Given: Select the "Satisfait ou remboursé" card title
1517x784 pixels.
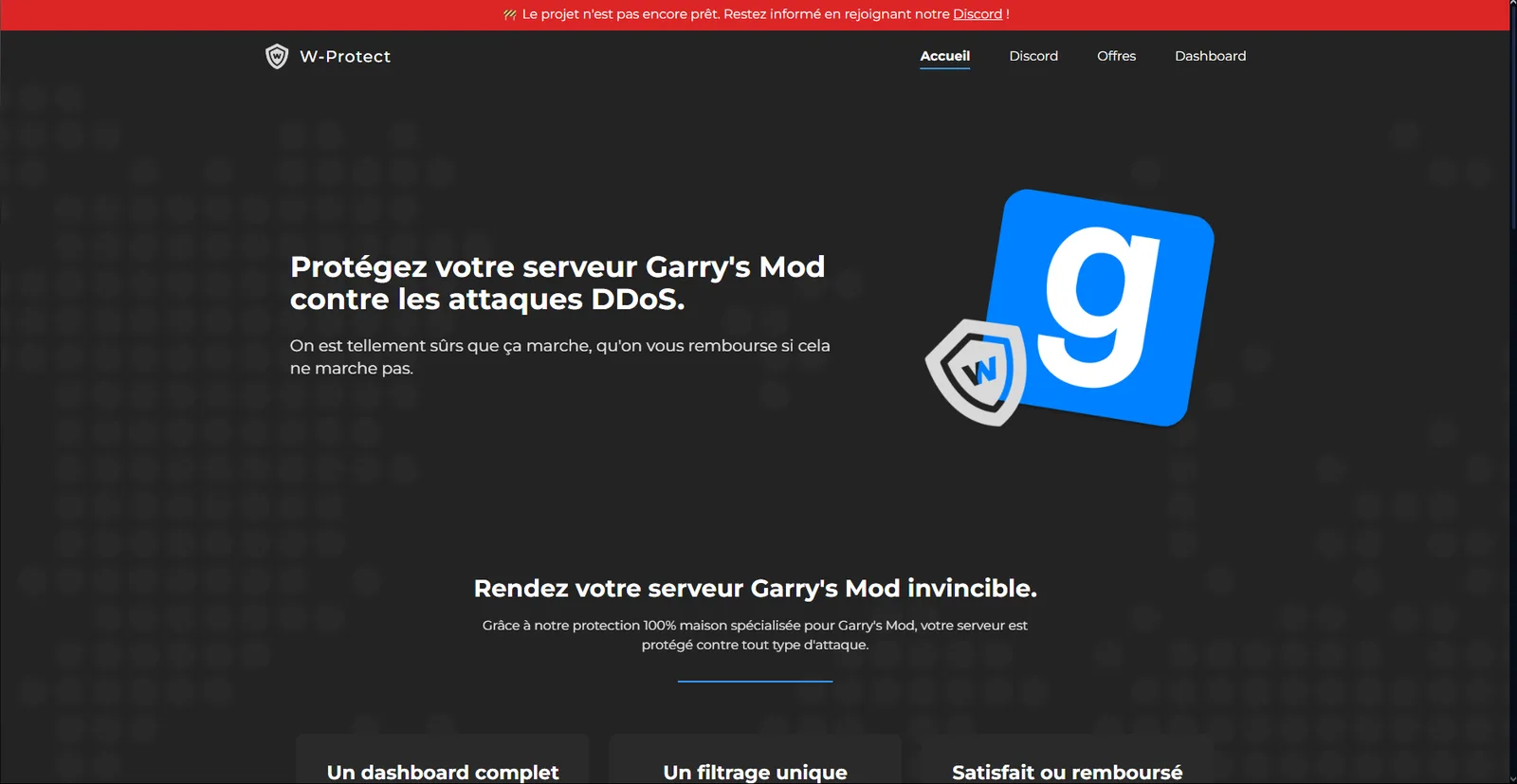Looking at the screenshot, I should [x=1067, y=773].
